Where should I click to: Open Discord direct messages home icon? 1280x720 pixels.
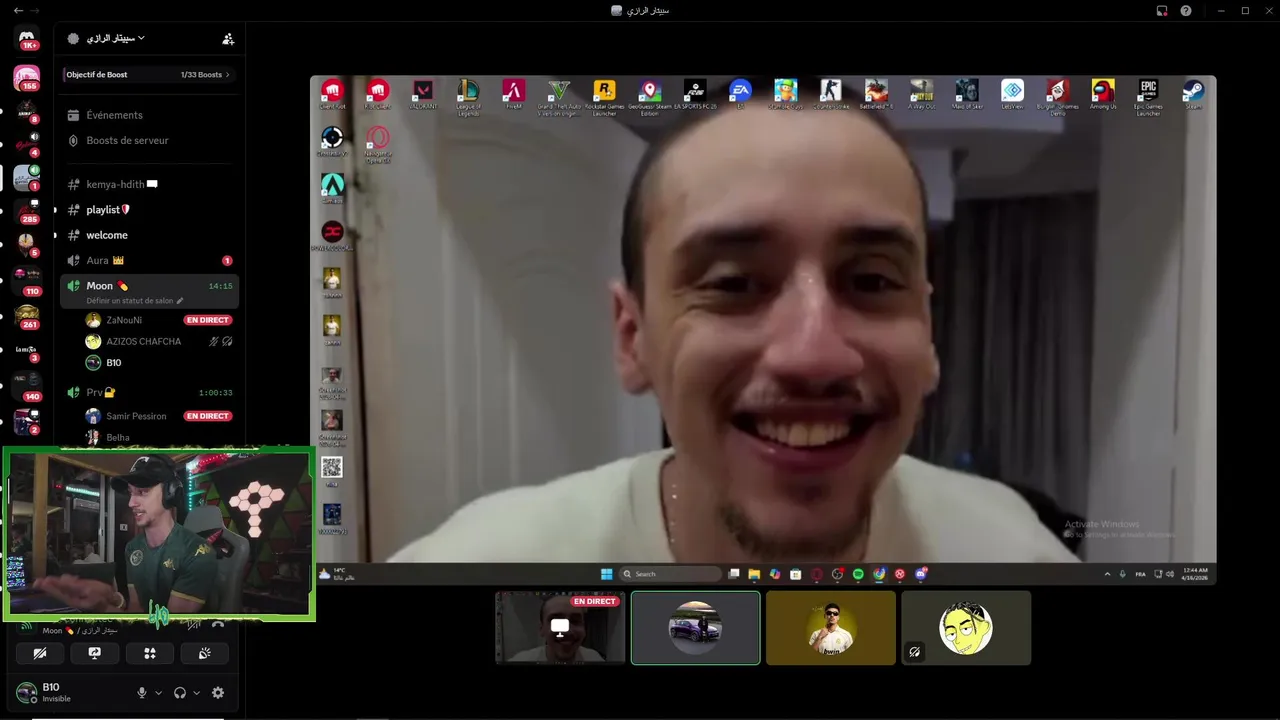(27, 39)
